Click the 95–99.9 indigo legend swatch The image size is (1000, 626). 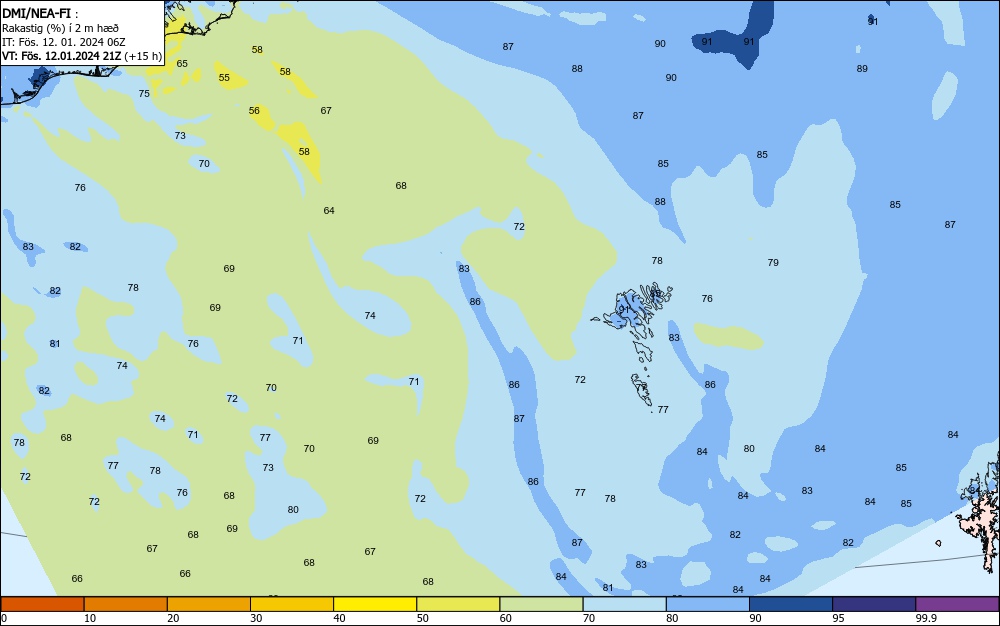874,604
